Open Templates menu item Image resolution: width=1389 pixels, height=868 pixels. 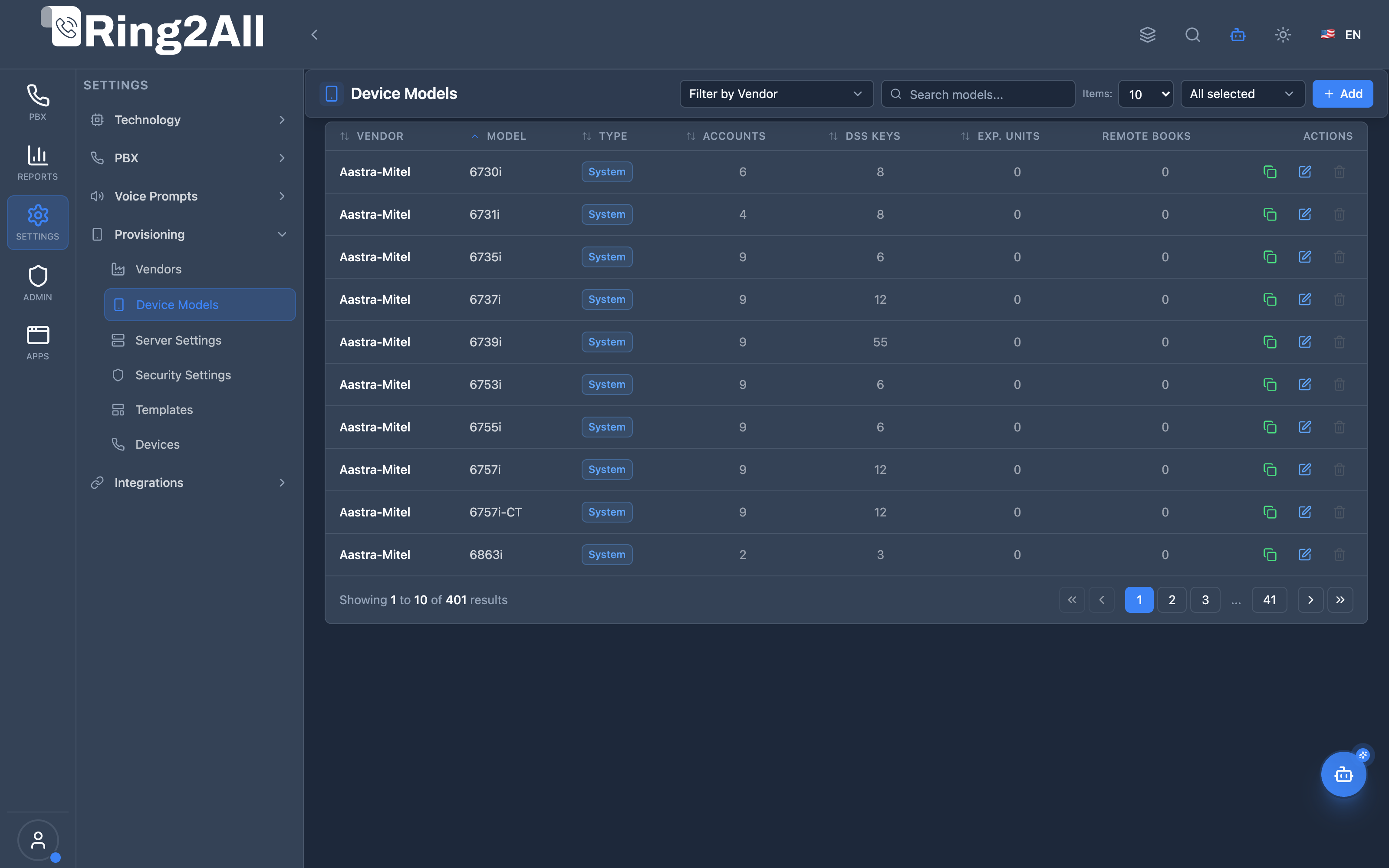[x=199, y=410]
